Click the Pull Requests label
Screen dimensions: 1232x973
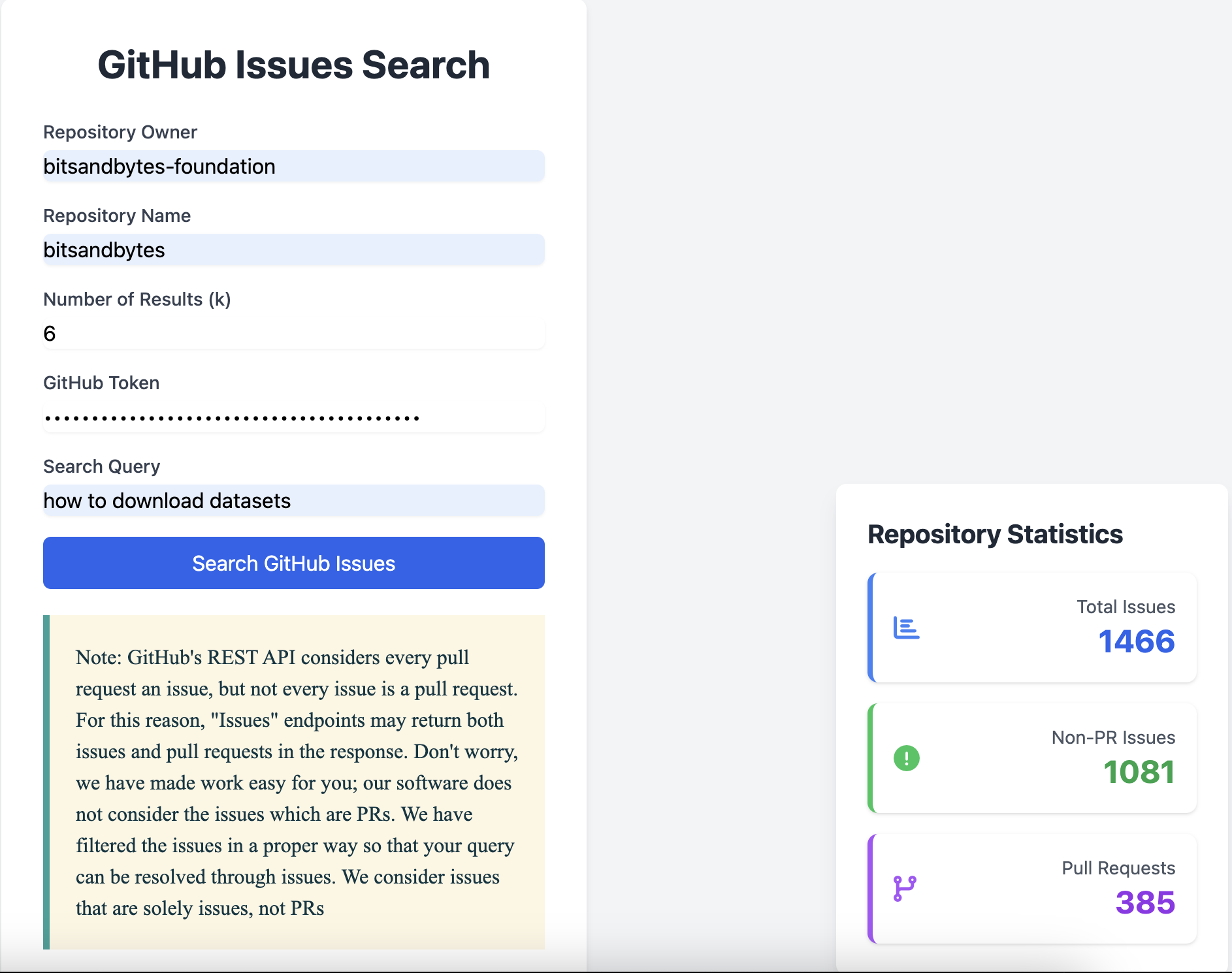click(x=1118, y=868)
